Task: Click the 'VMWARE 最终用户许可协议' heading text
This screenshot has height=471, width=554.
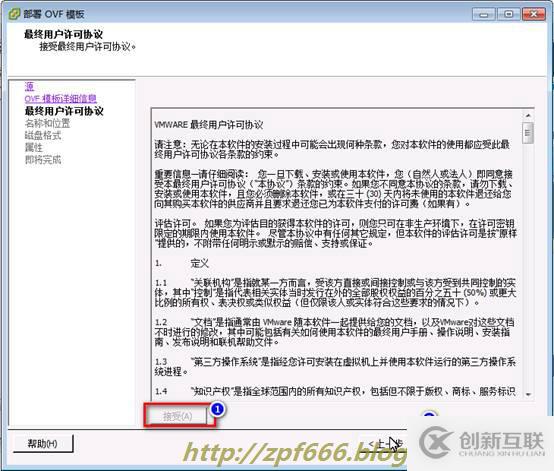Action: 209,125
